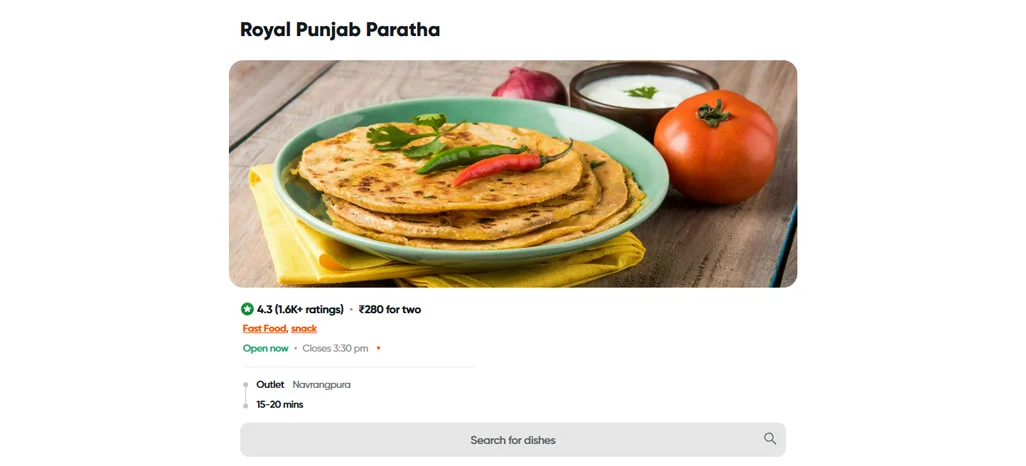1026x466 pixels.
Task: Click the green star rating icon
Action: tap(247, 309)
